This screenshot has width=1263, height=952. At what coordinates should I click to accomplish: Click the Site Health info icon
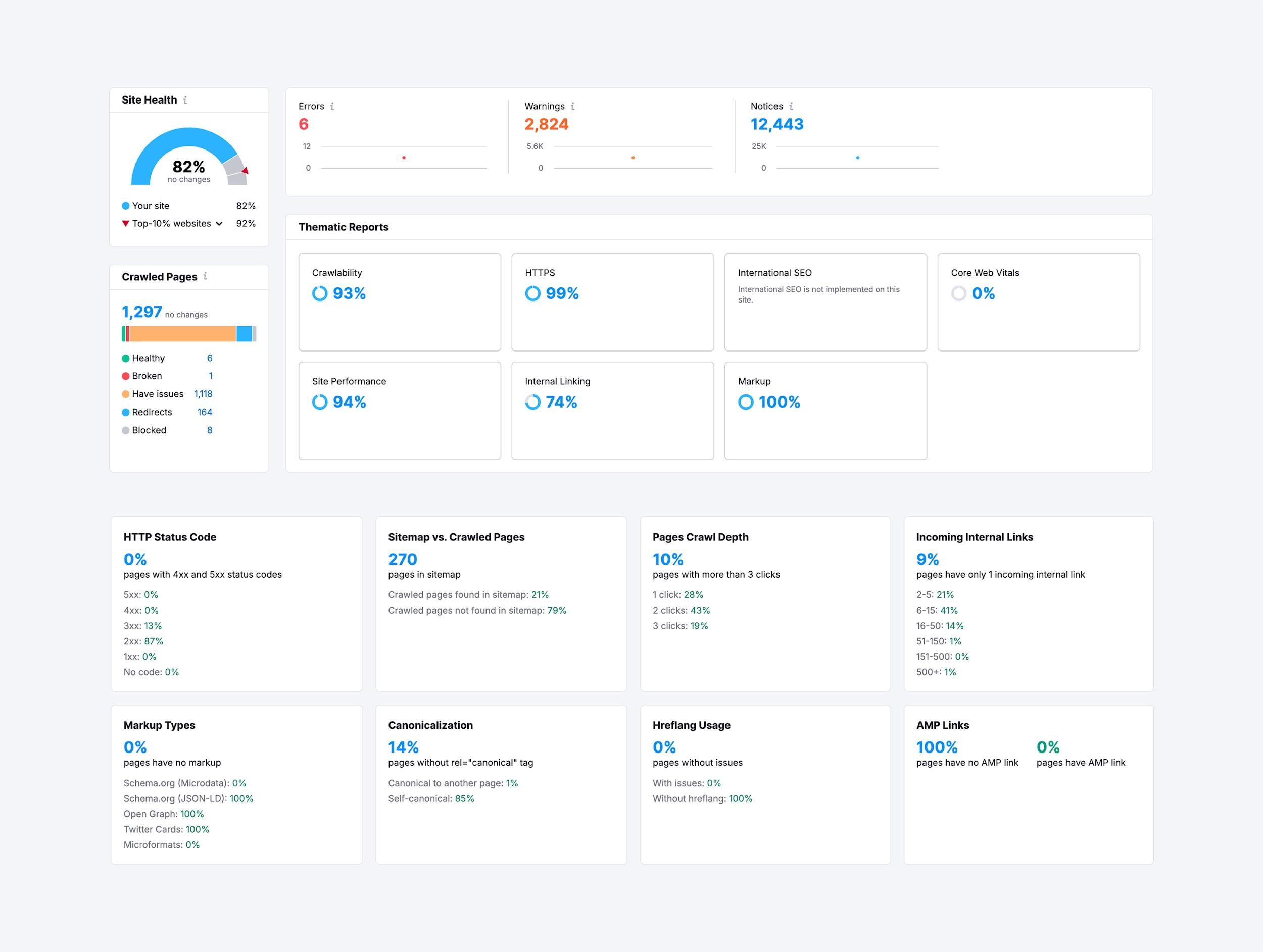pyautogui.click(x=185, y=100)
